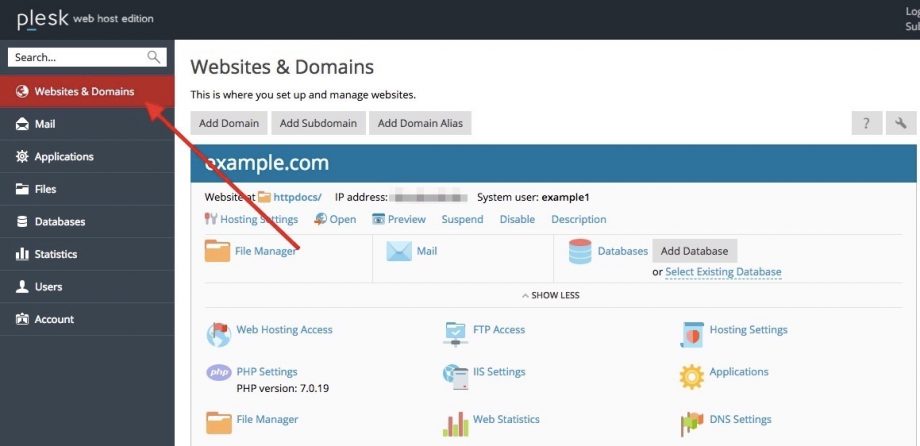This screenshot has height=446, width=920.
Task: Click the FTP Access icon
Action: click(455, 333)
